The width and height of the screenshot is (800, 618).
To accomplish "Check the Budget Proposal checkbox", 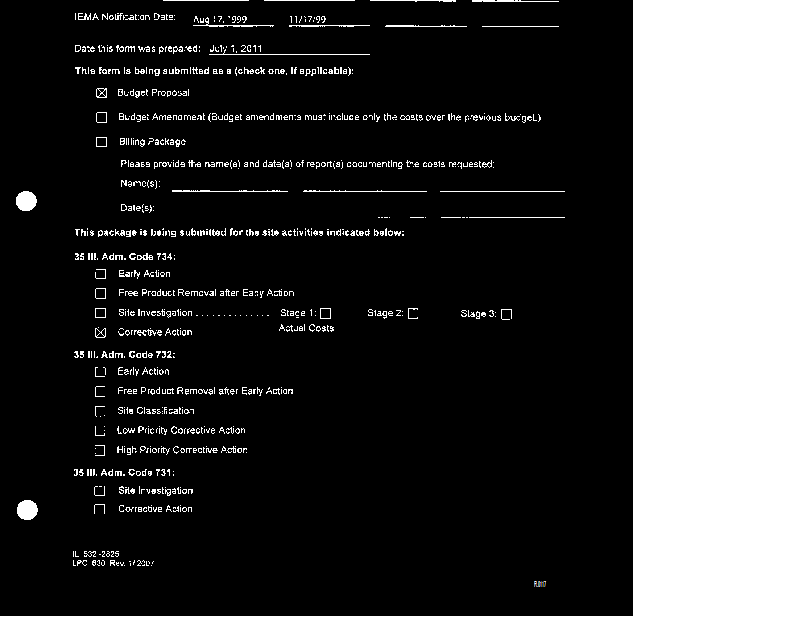I will (101, 93).
